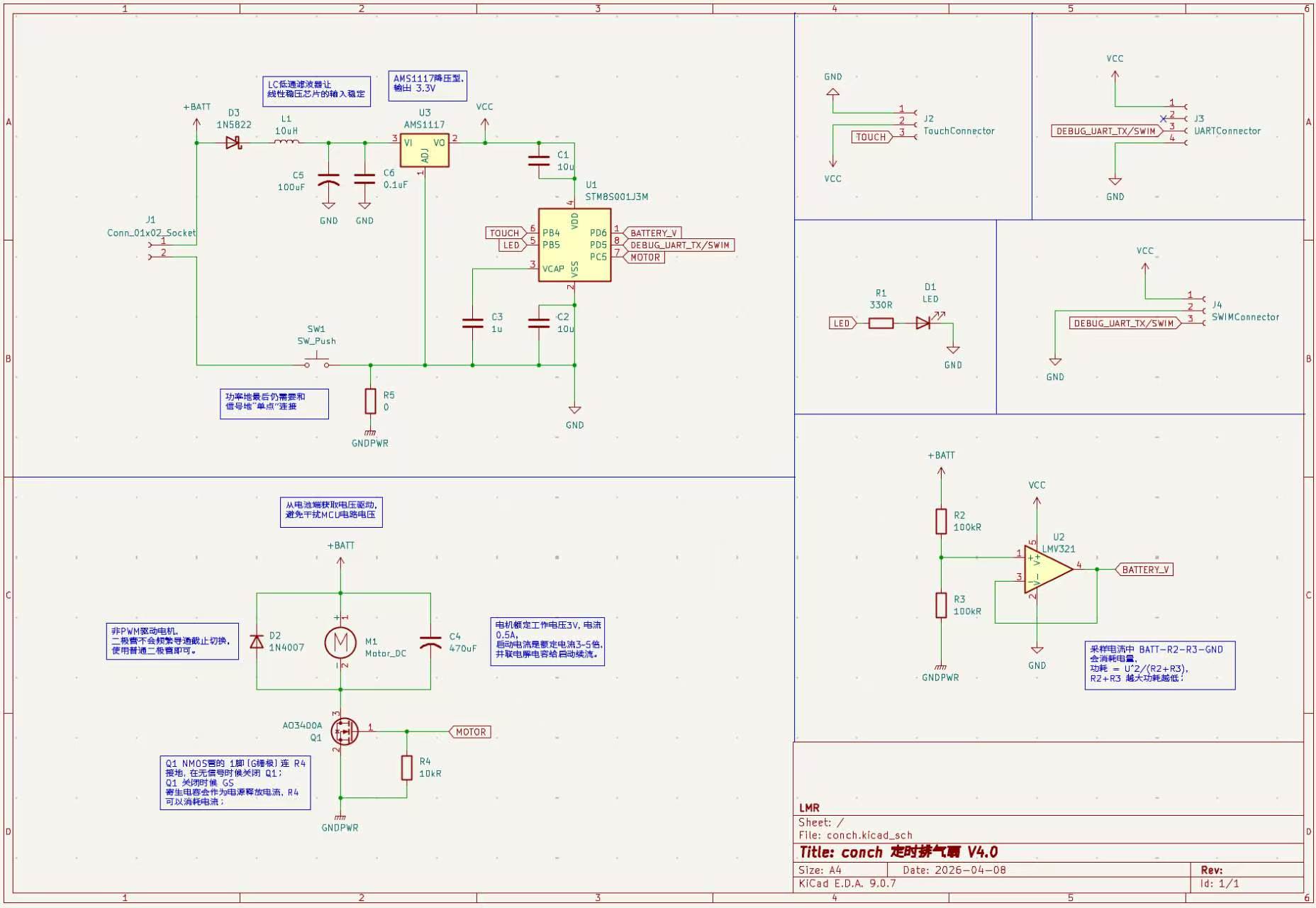Viewport: 1316px width, 908px height.
Task: Select the LMV321 op-amp U2 symbol
Action: click(x=1048, y=570)
